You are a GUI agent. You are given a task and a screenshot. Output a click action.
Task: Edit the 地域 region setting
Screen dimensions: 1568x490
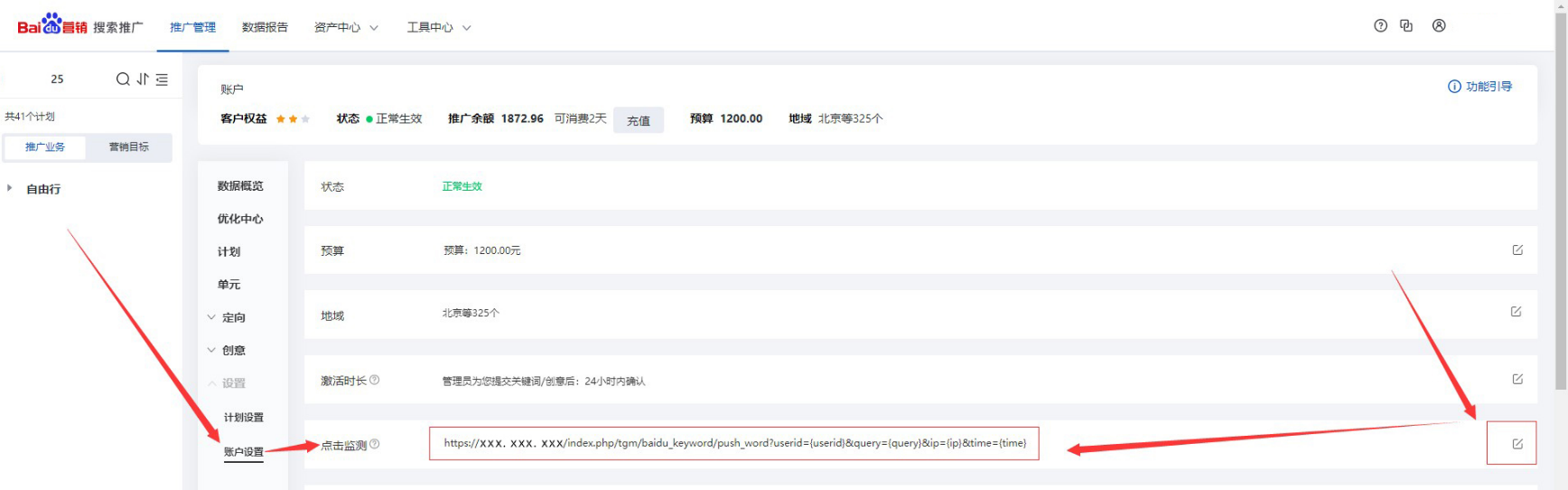(1517, 312)
